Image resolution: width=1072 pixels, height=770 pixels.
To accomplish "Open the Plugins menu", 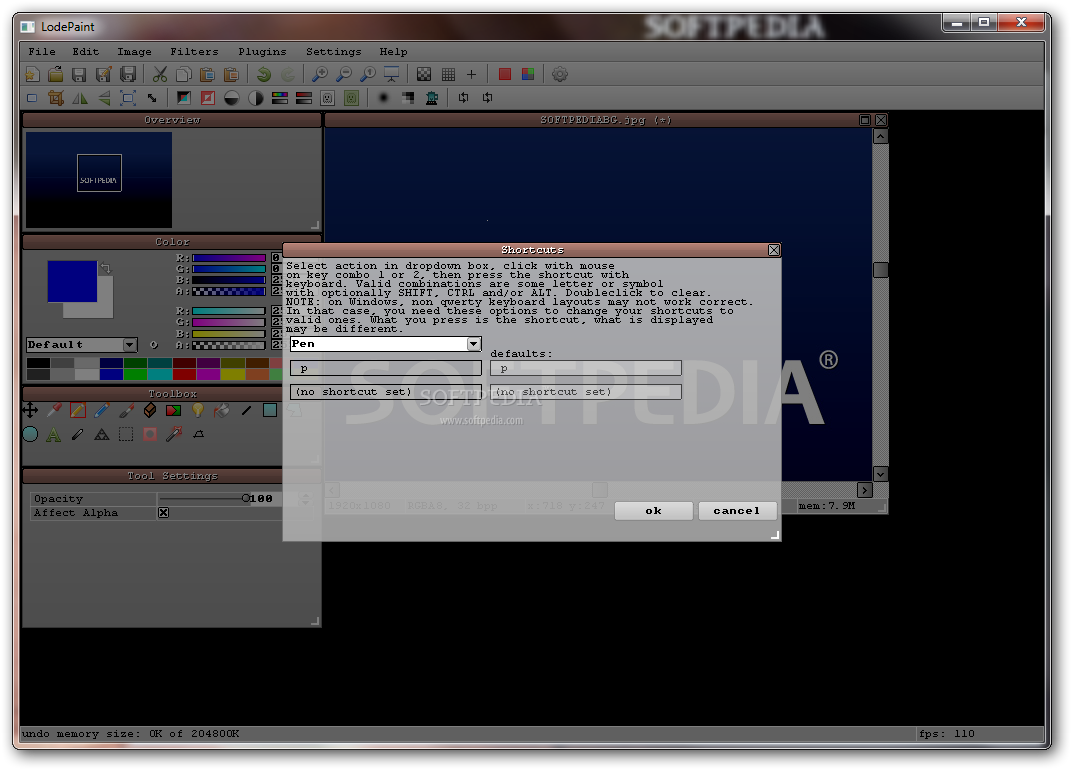I will point(262,52).
